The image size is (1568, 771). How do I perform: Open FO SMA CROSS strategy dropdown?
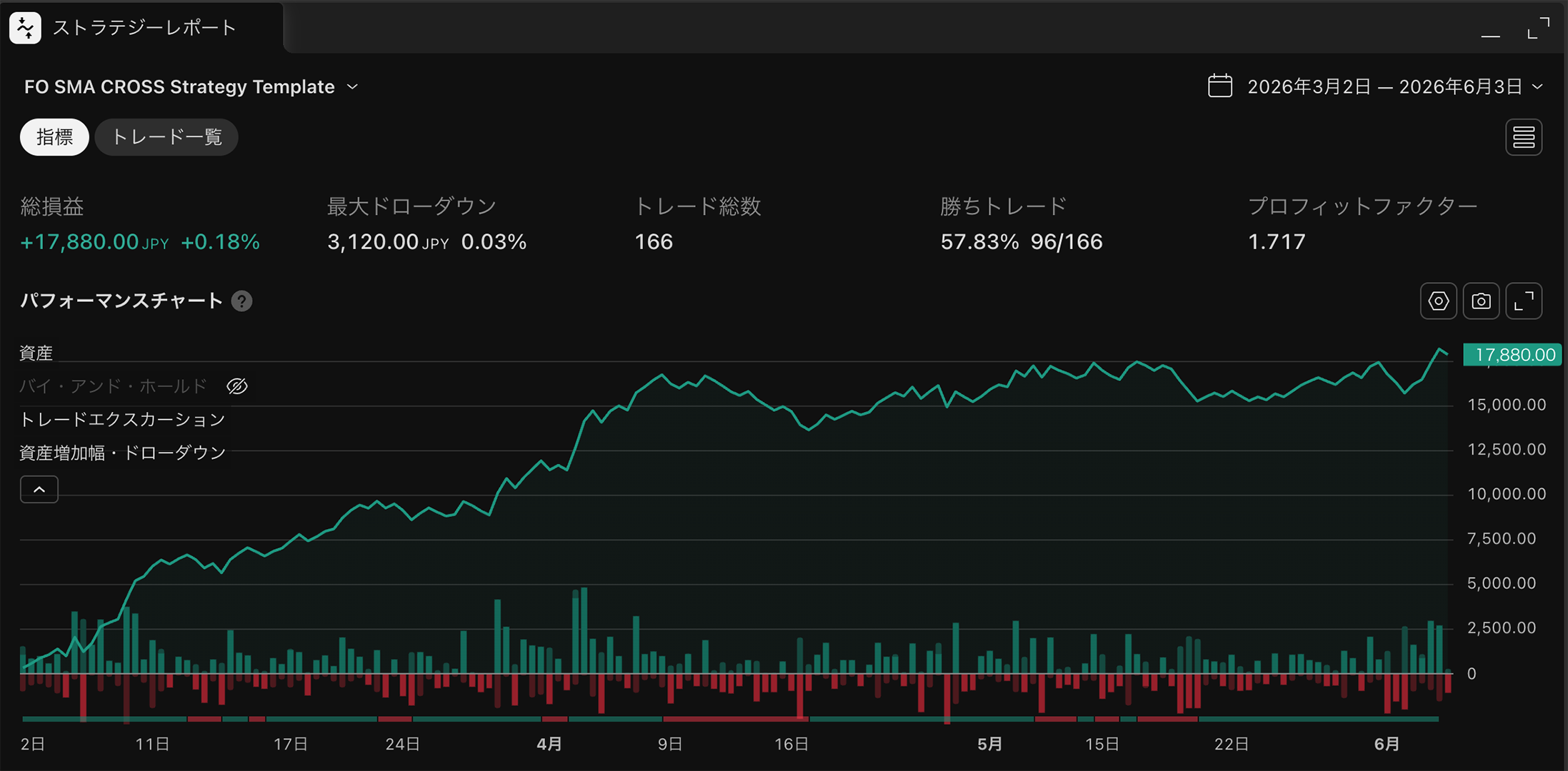[191, 87]
